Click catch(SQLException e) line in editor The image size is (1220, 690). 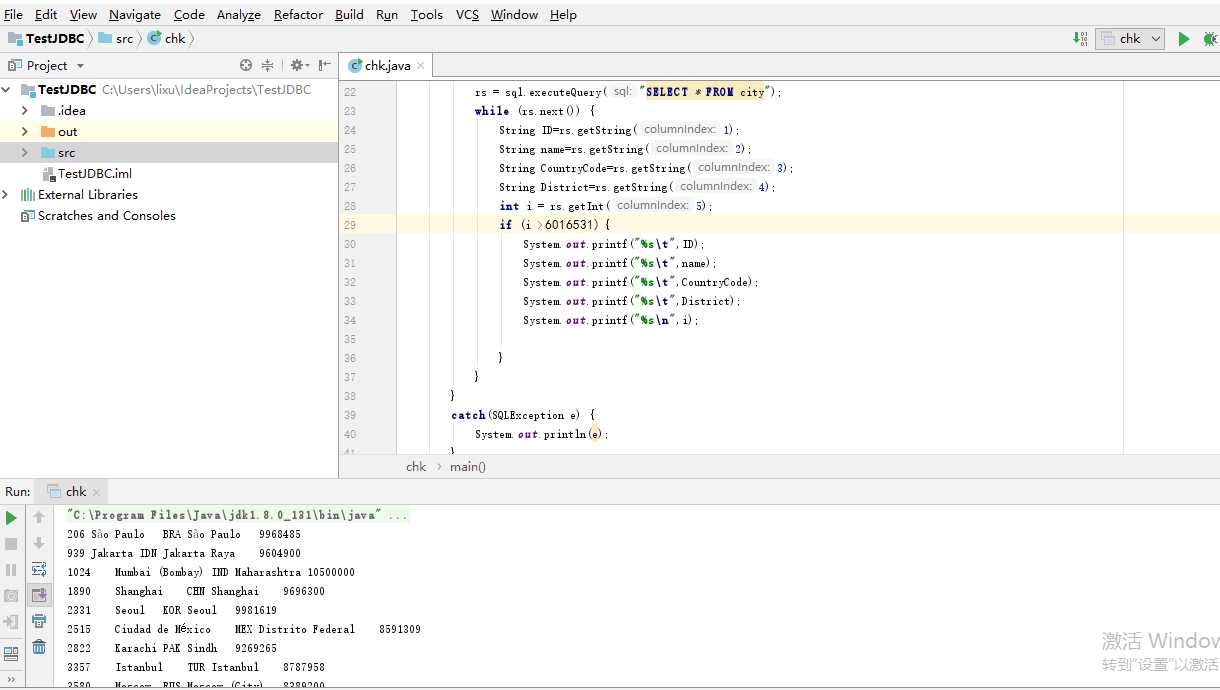523,415
